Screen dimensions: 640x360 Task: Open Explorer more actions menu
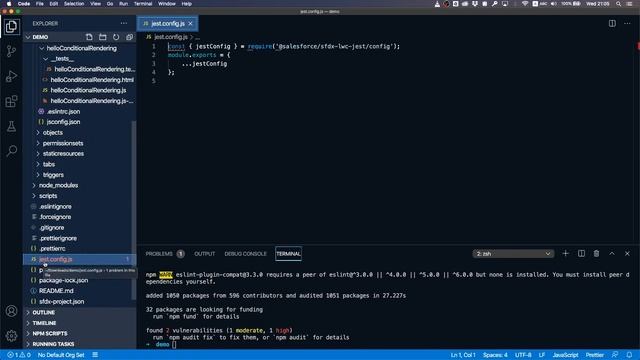pyautogui.click(x=124, y=23)
